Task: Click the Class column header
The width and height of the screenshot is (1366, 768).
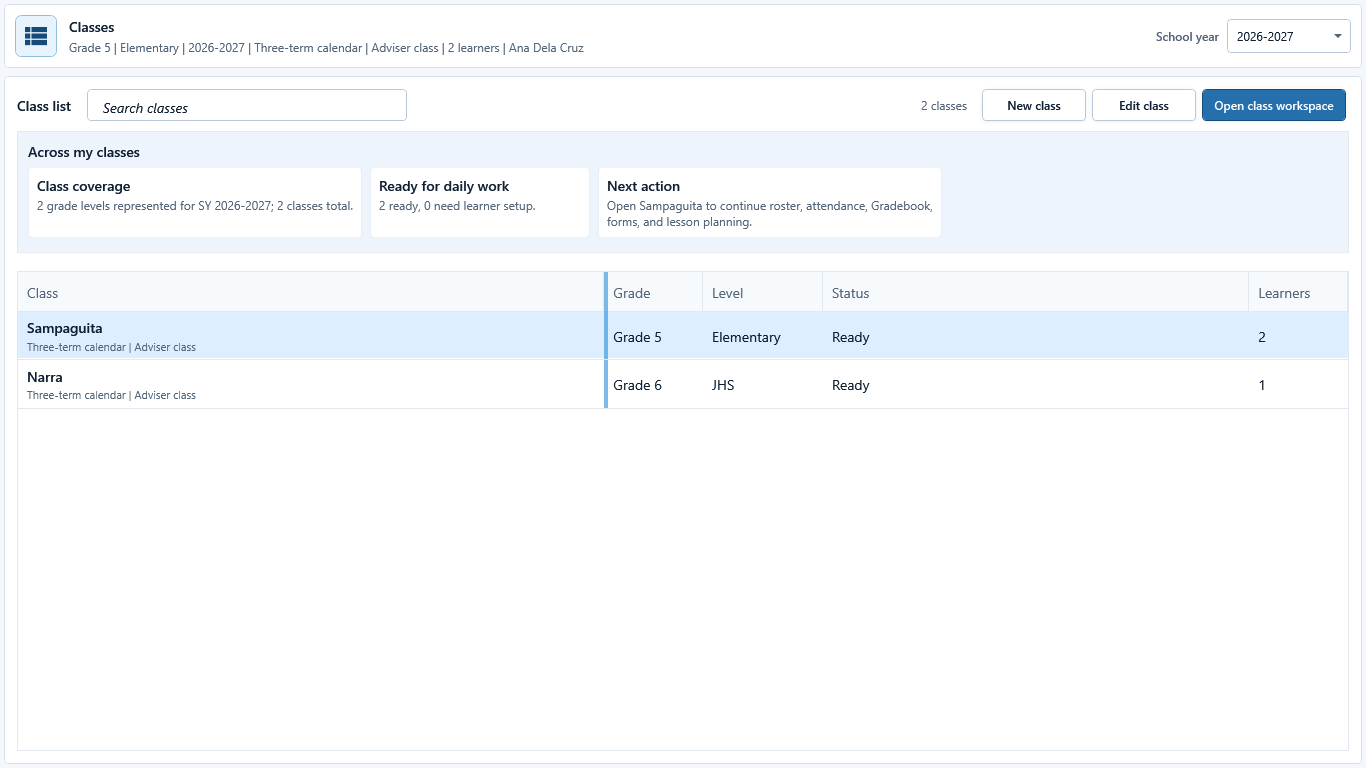Action: [x=311, y=293]
